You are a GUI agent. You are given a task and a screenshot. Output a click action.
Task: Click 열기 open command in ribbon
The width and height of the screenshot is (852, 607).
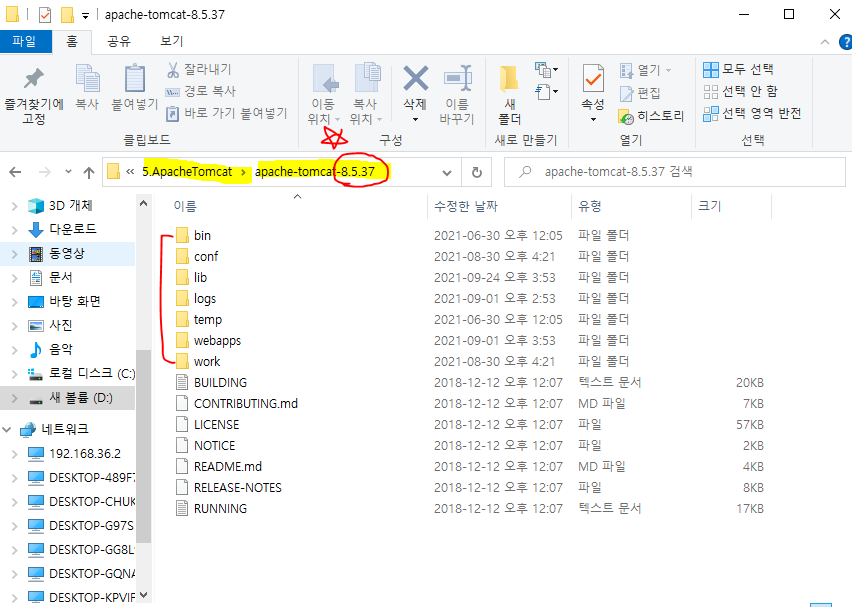[645, 70]
